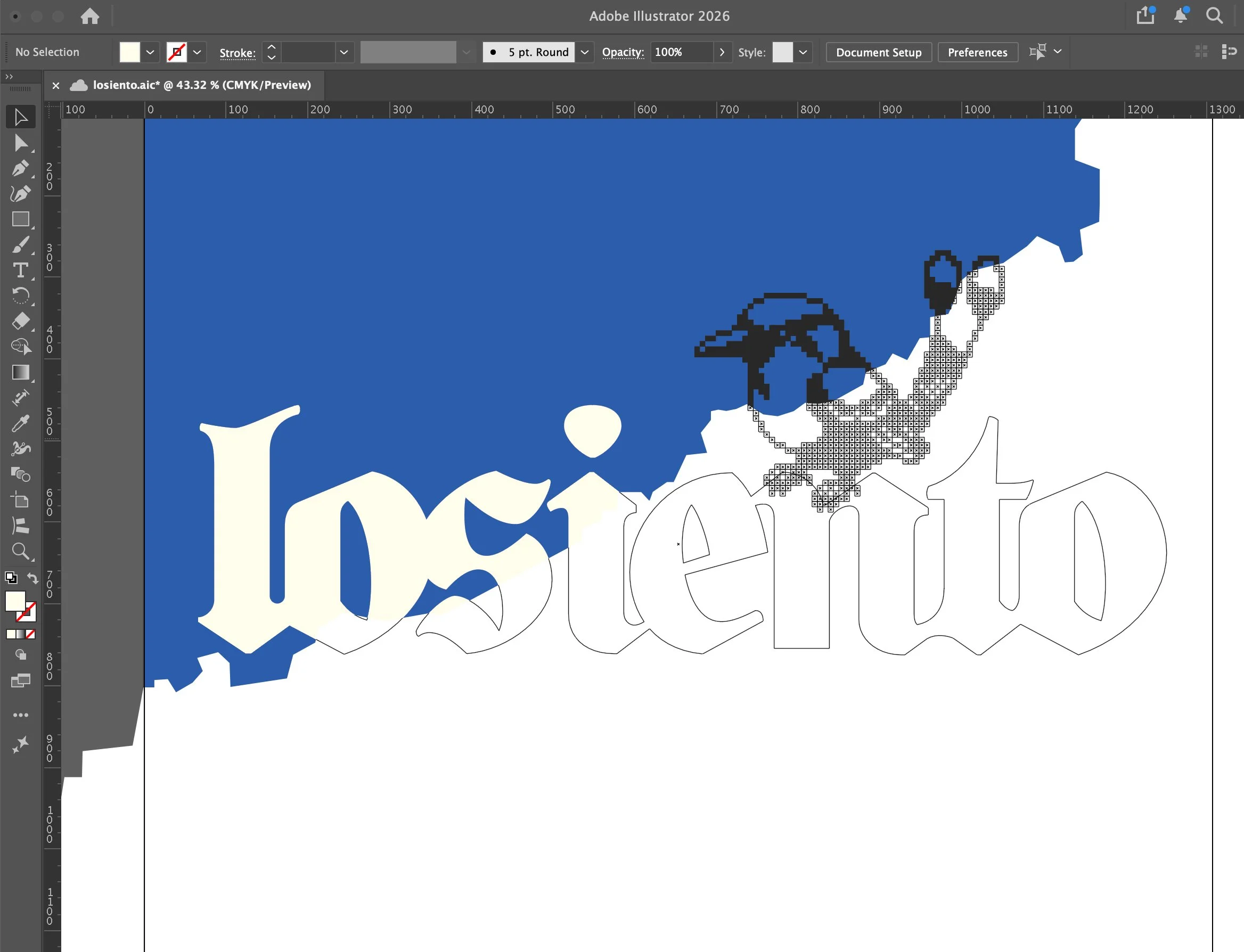The image size is (1244, 952).
Task: Click the Fill color box in toolbar
Action: 15,601
